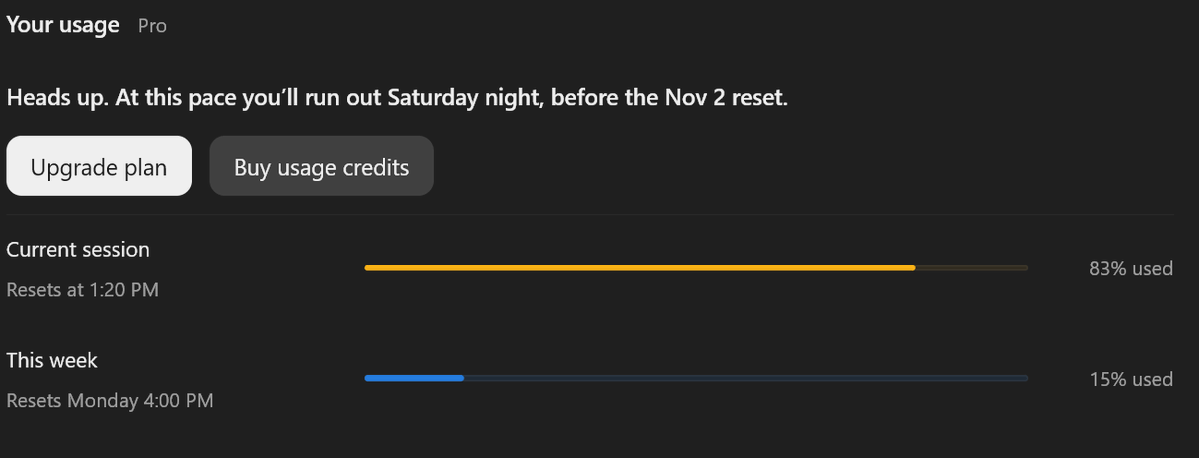Click the blue weekly usage bar
The width and height of the screenshot is (1199, 458).
(696, 378)
